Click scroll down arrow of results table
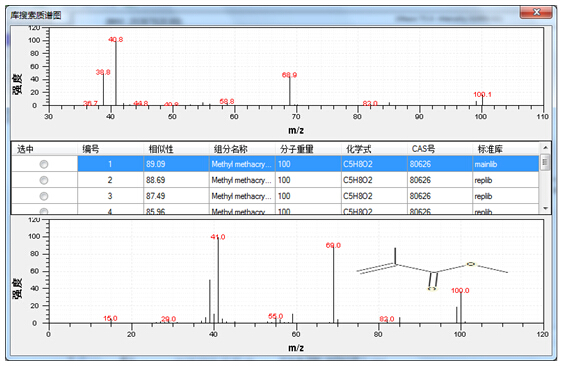 pos(545,208)
